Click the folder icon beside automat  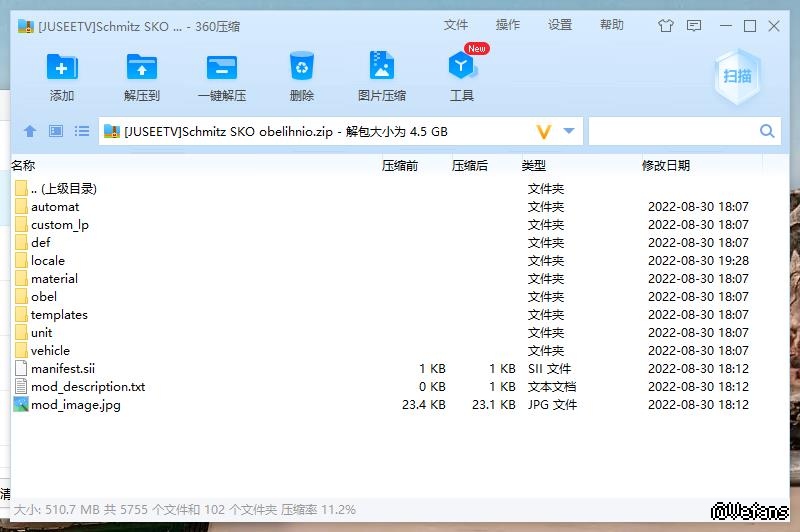[x=21, y=207]
